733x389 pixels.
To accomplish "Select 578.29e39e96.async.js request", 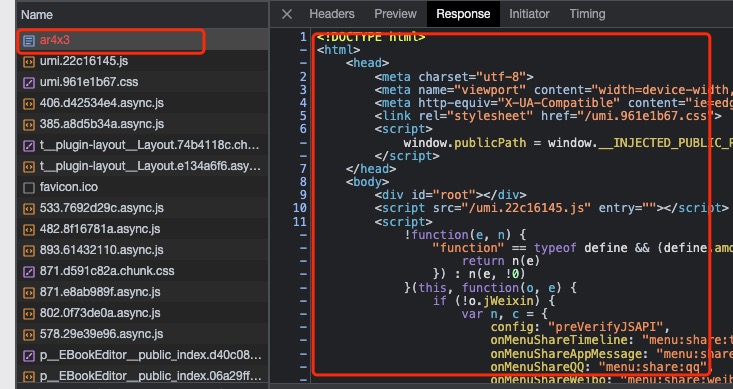I will (143, 335).
